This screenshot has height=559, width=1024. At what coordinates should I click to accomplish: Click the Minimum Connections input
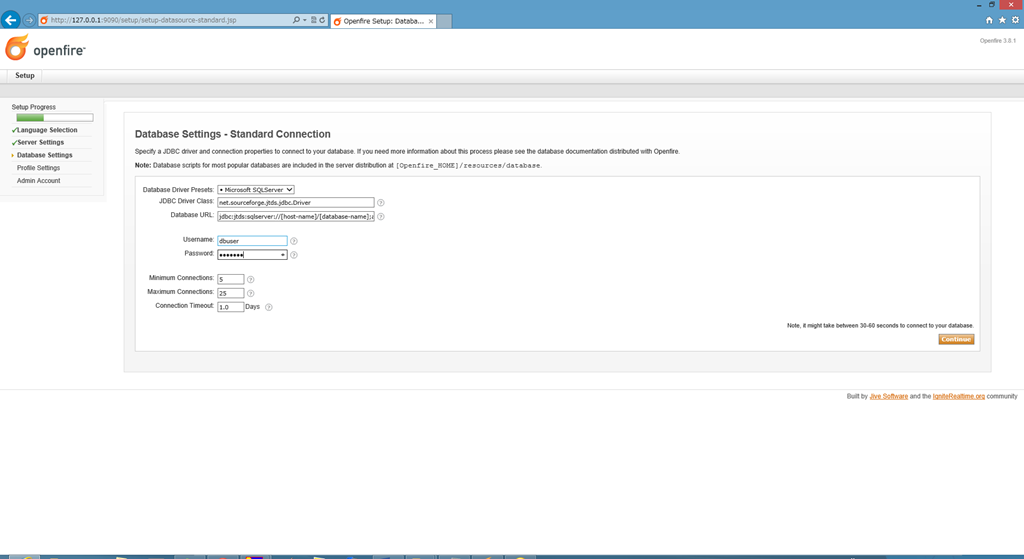[x=231, y=280]
